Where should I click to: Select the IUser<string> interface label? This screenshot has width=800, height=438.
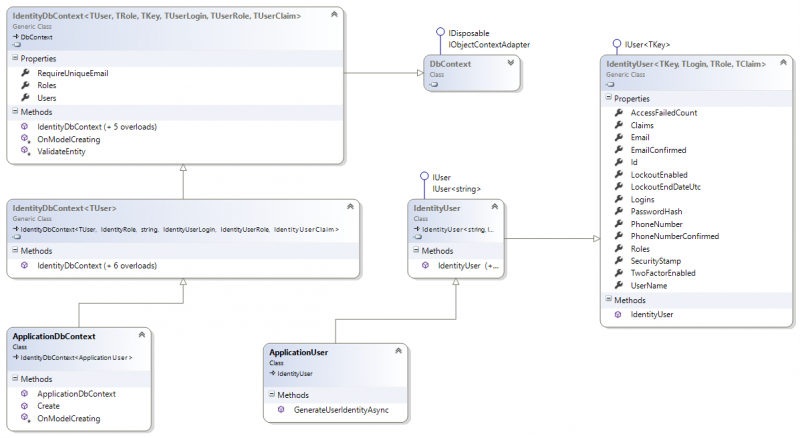point(456,189)
